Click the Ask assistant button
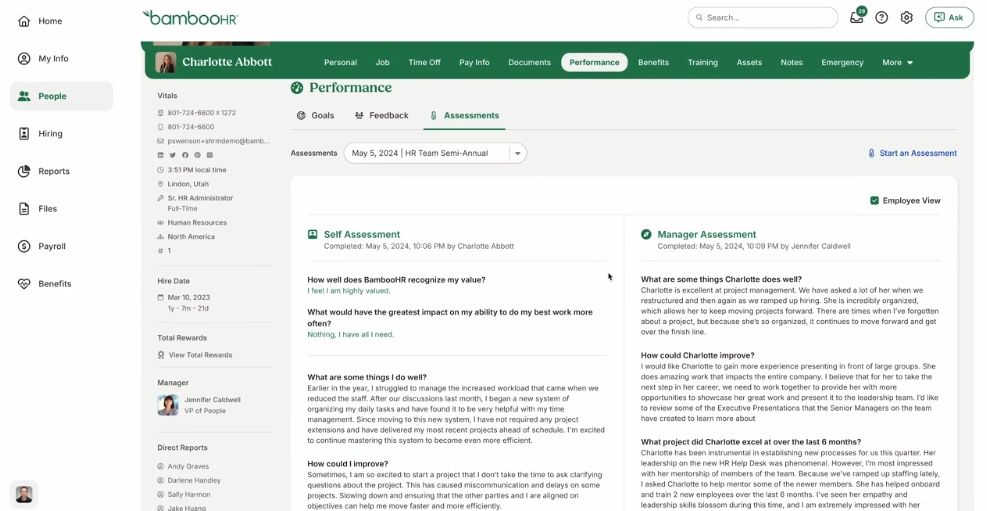 (x=949, y=18)
